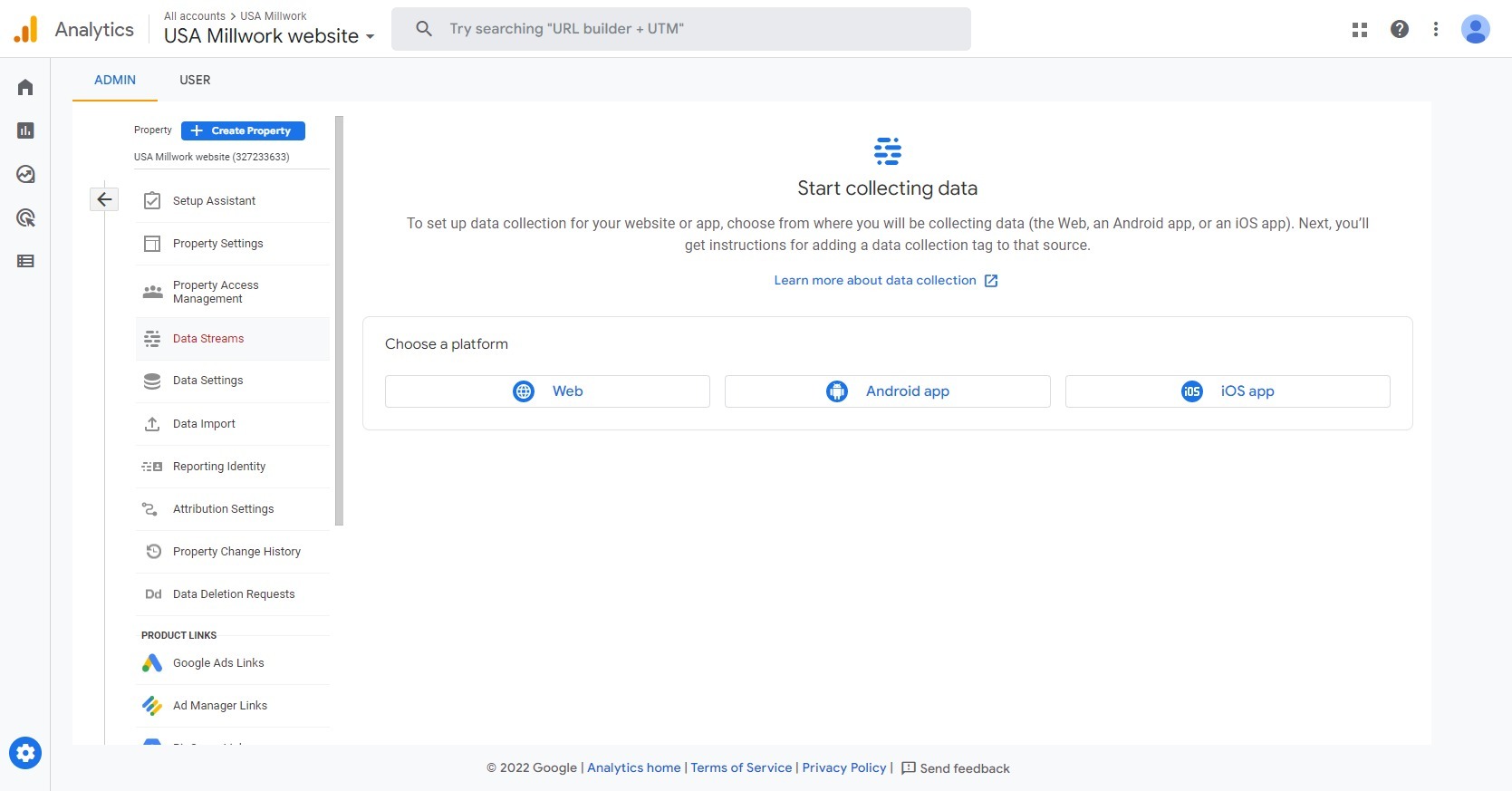Open Setup Assistant menu item
Screen dimensions: 1512x791
(x=233, y=201)
